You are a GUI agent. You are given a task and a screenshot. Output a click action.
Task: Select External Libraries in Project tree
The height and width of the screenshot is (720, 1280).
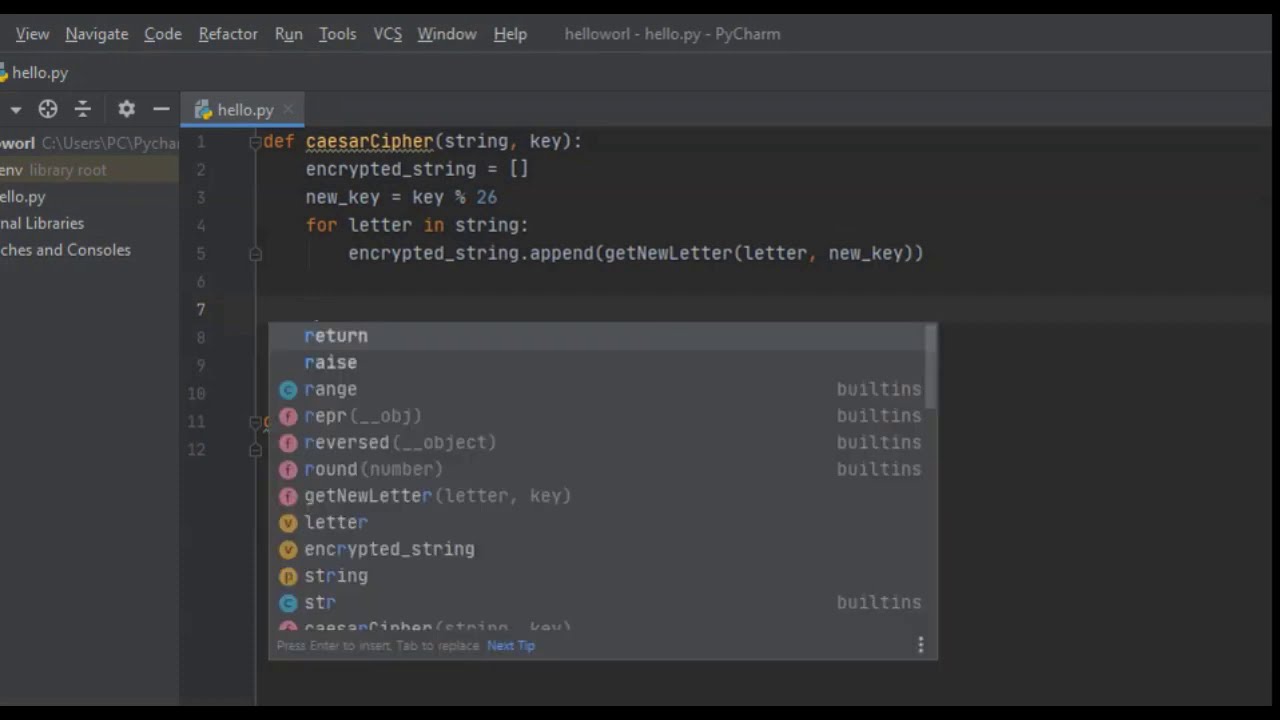[42, 223]
